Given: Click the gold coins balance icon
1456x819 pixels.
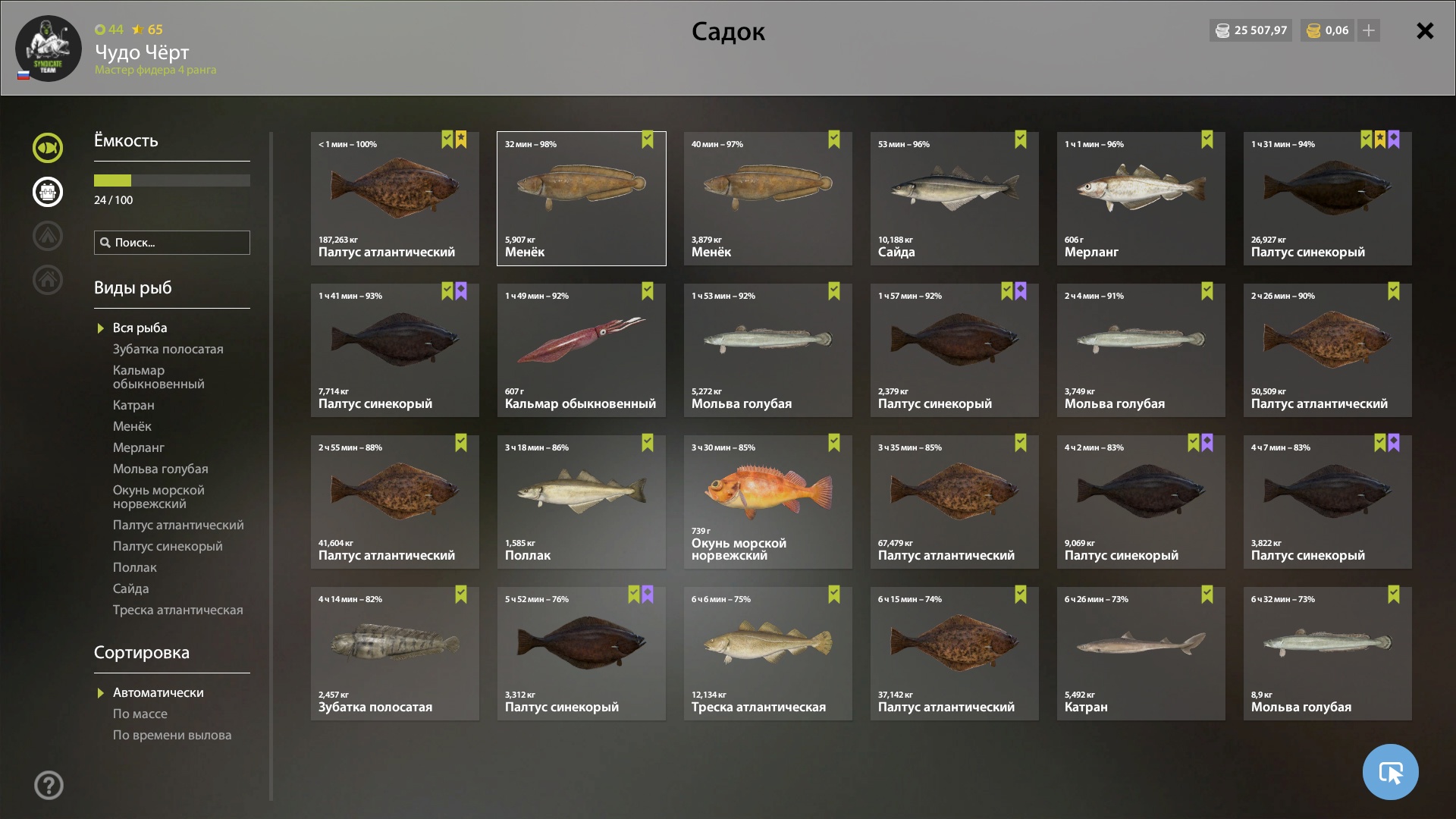Looking at the screenshot, I should [1314, 30].
